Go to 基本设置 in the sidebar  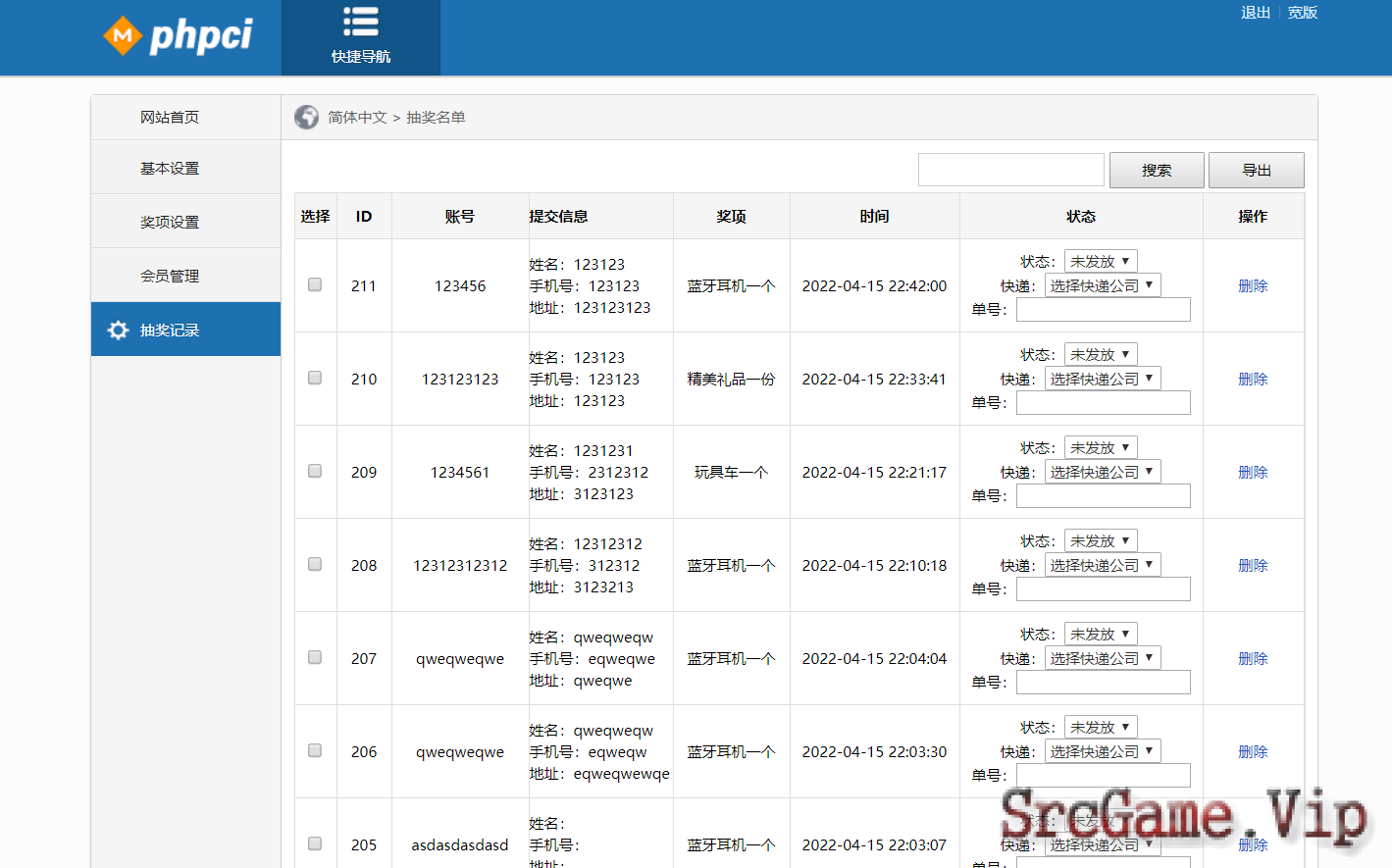170,169
